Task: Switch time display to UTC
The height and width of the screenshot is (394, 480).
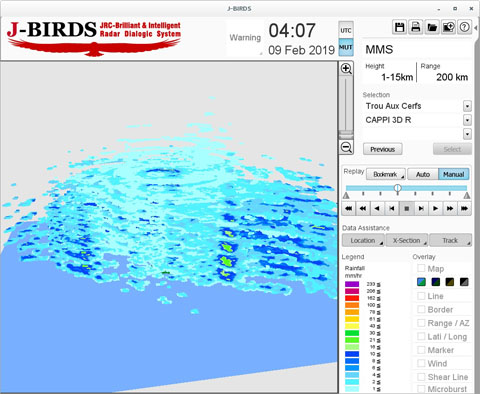Action: [346, 30]
